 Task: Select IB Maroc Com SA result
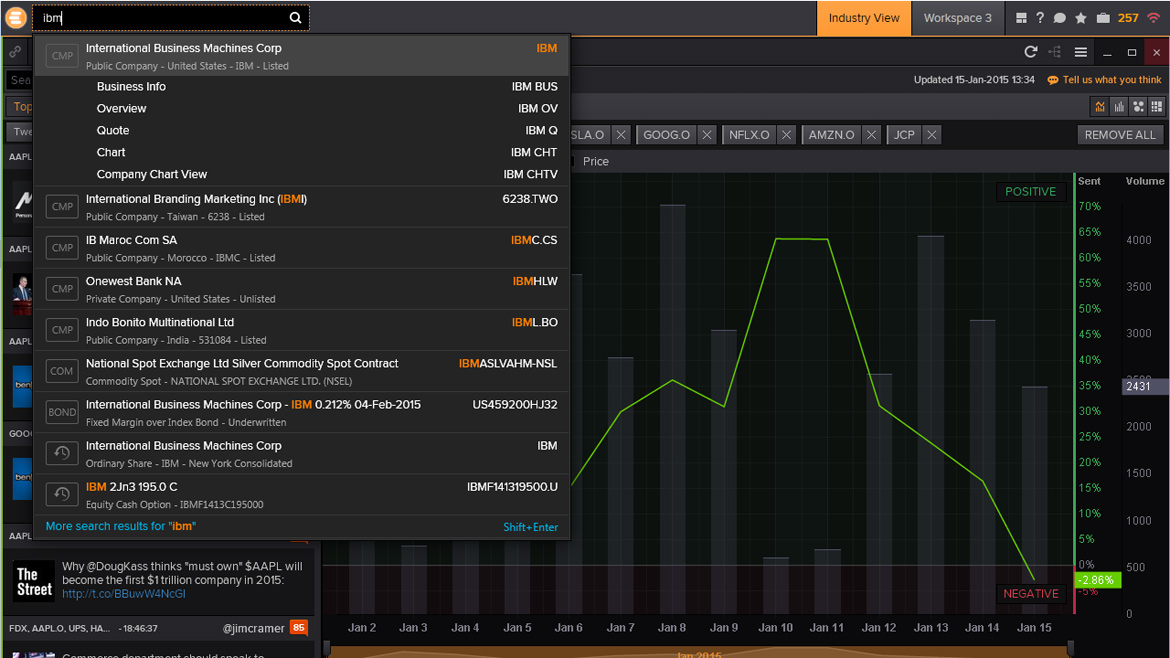(301, 248)
